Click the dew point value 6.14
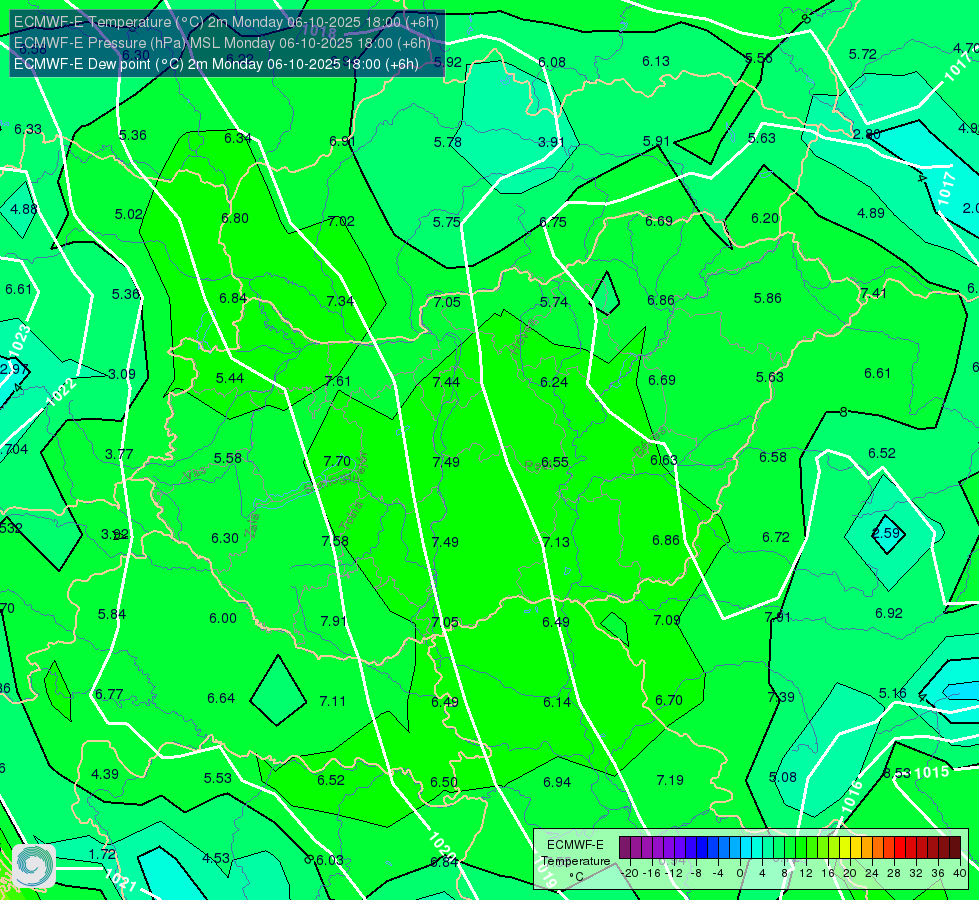The height and width of the screenshot is (900, 979). click(x=556, y=702)
